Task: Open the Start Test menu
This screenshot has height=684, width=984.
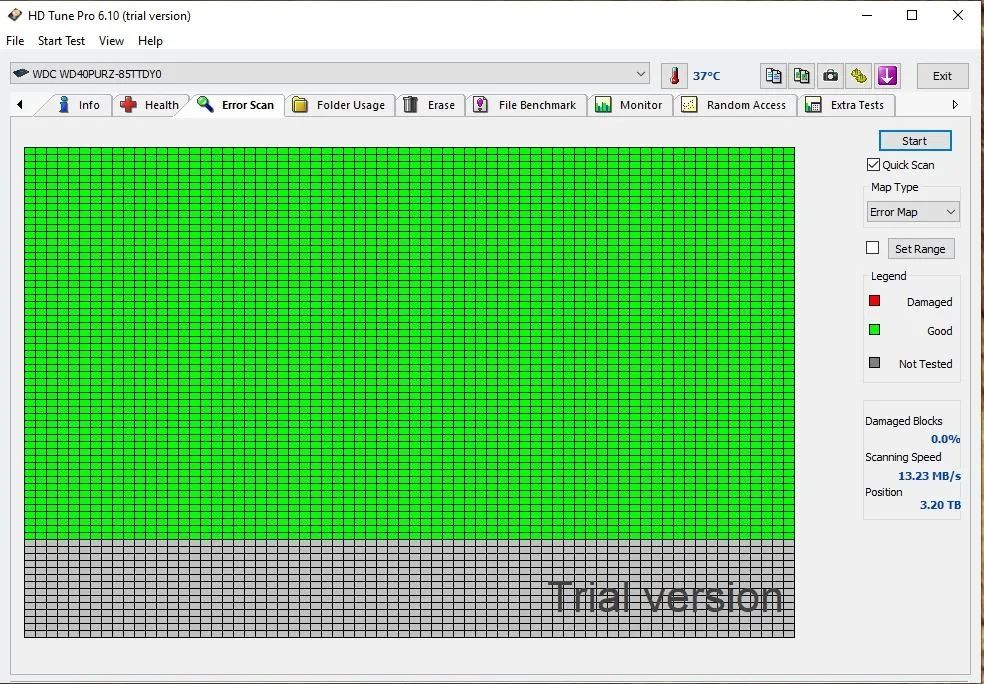Action: [61, 41]
